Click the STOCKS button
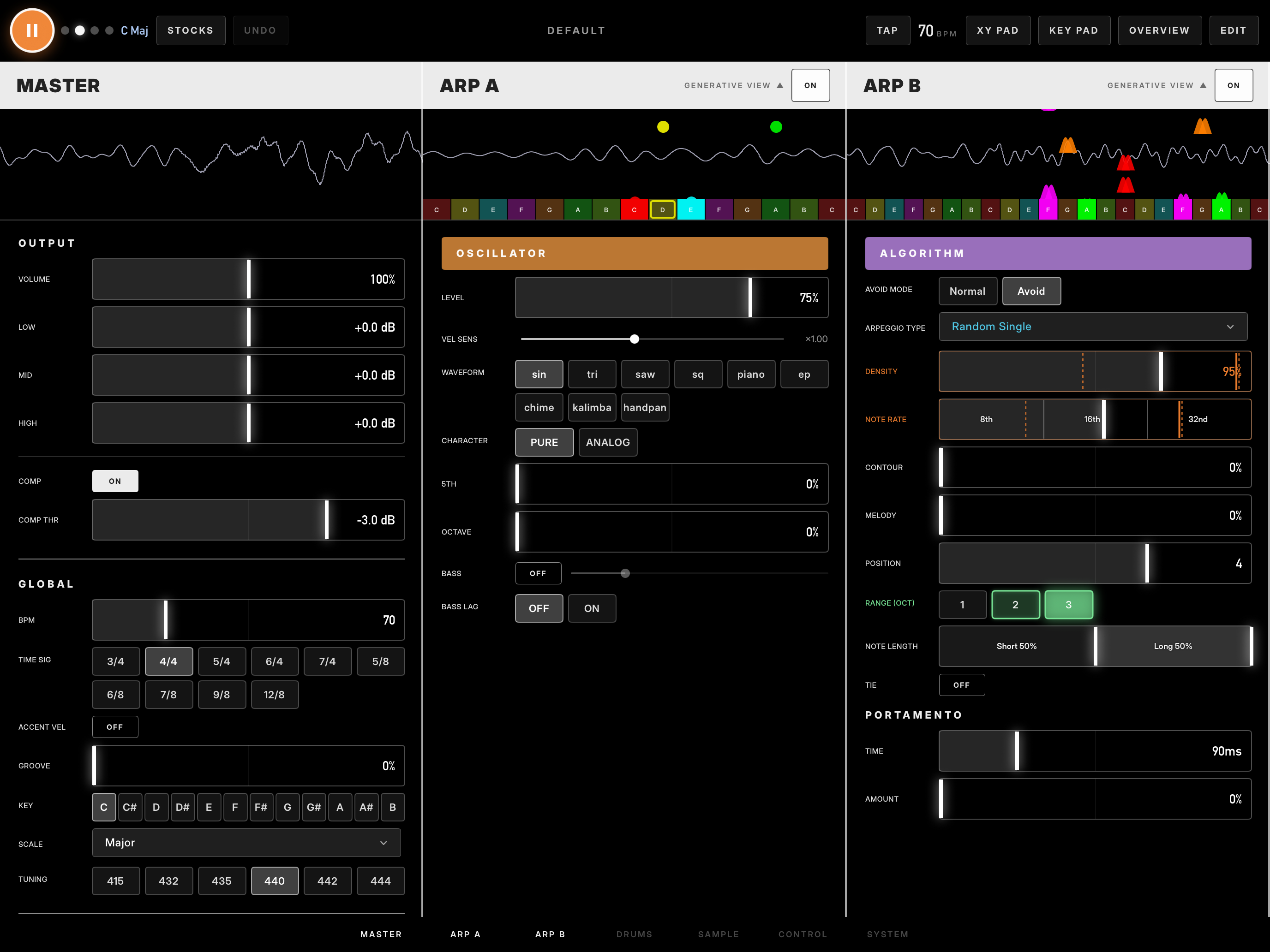The width and height of the screenshot is (1270, 952). click(x=191, y=30)
